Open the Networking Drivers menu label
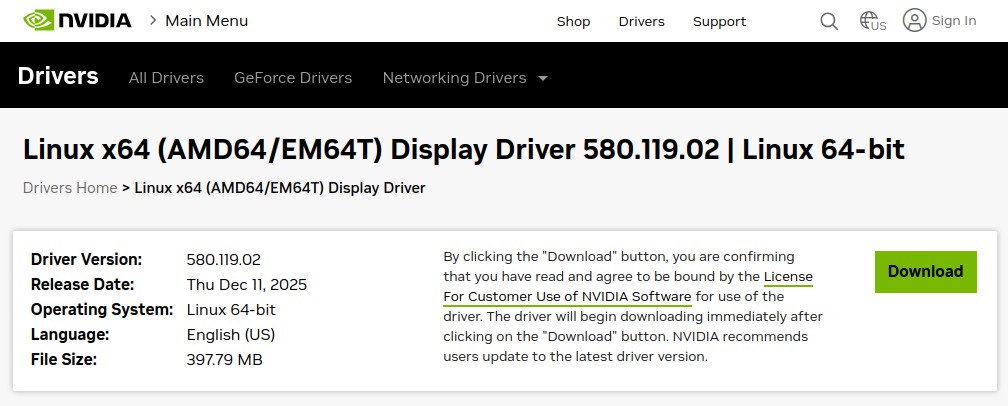Viewport: 1008px width, 406px height. point(454,78)
